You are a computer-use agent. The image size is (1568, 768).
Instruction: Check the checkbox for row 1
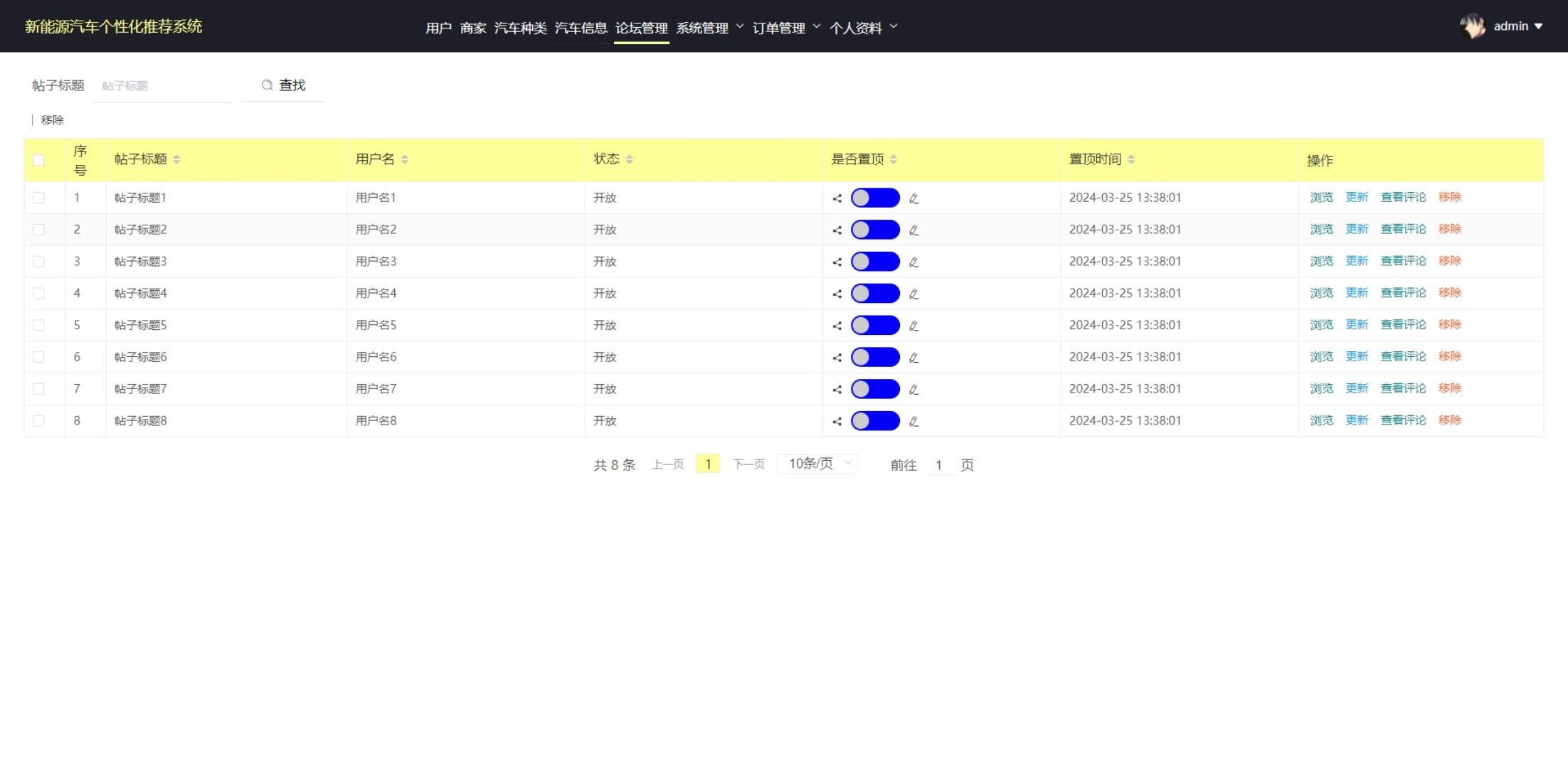click(x=38, y=198)
